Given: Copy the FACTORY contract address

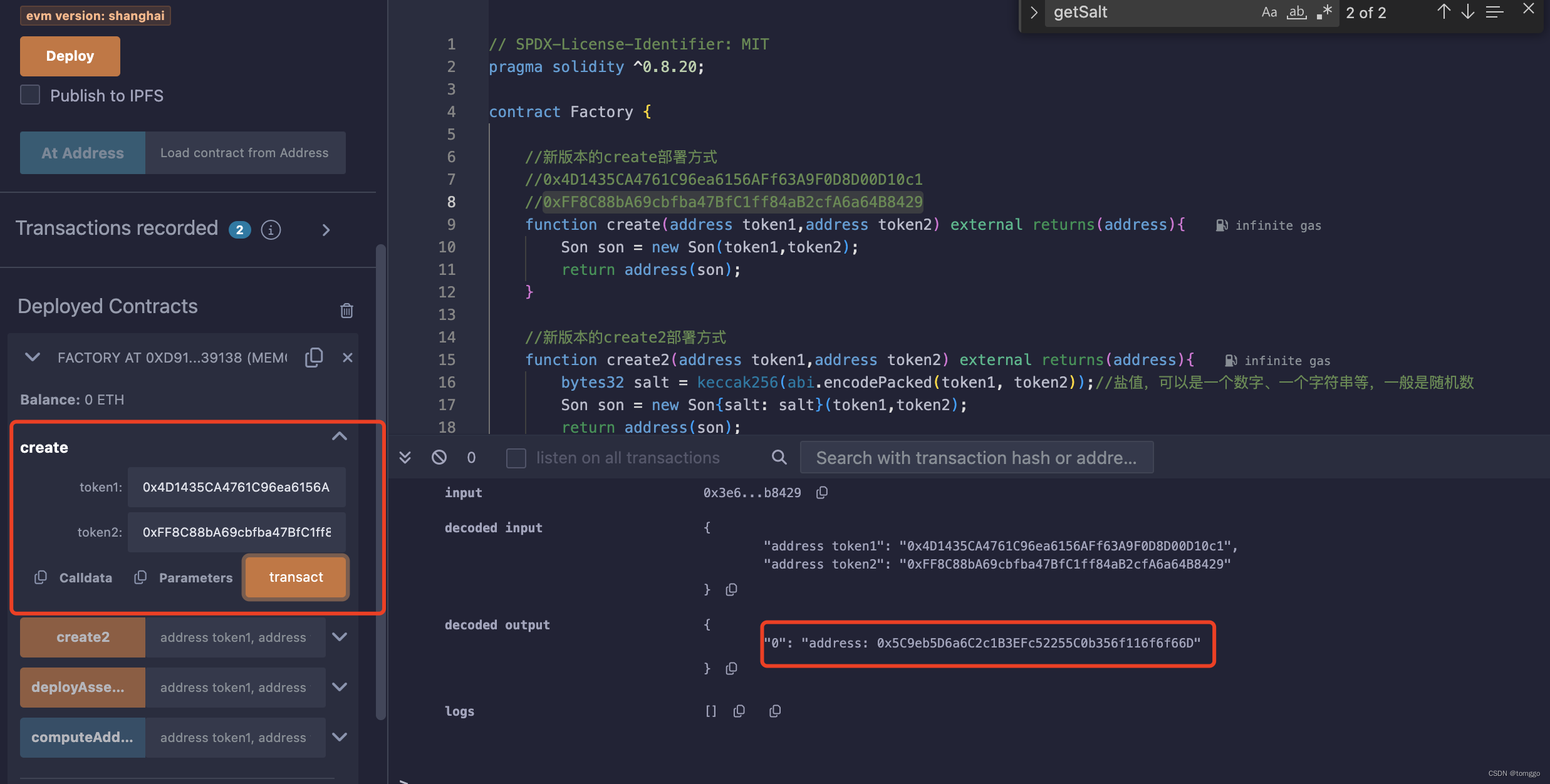Looking at the screenshot, I should pyautogui.click(x=313, y=357).
